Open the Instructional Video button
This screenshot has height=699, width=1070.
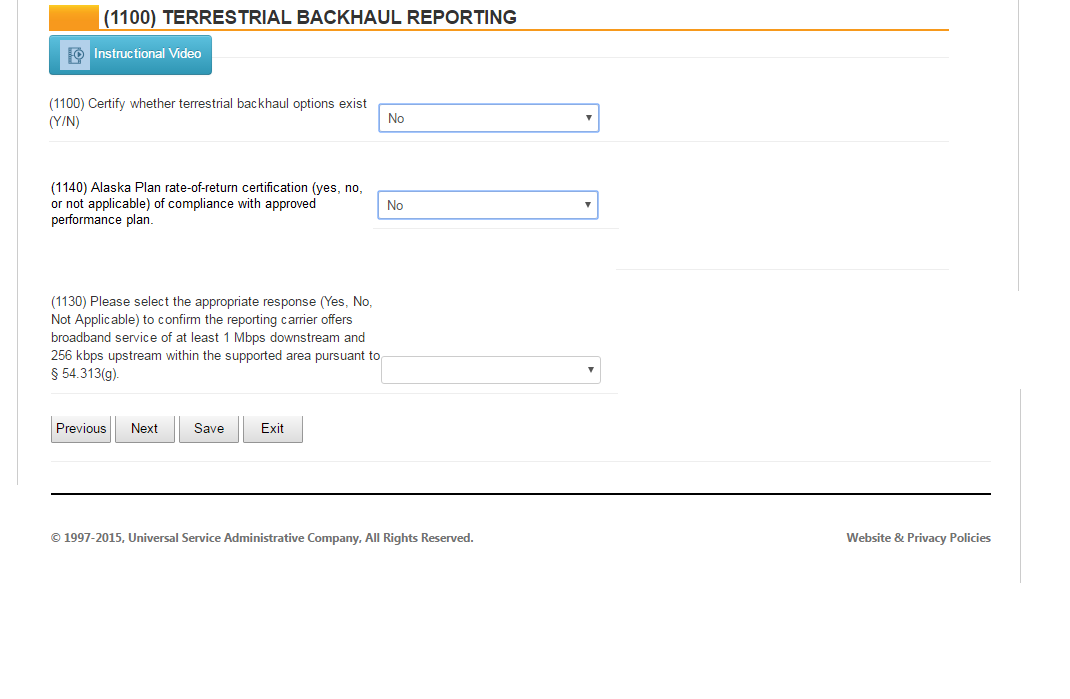point(130,55)
